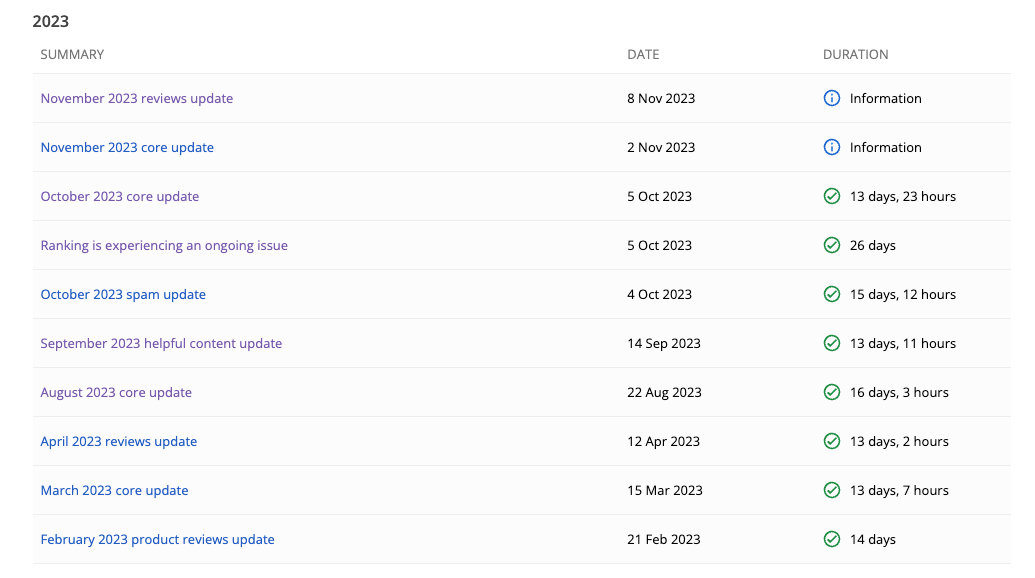Open February 2023 product reviews update
This screenshot has height=578, width=1035.
(x=157, y=539)
